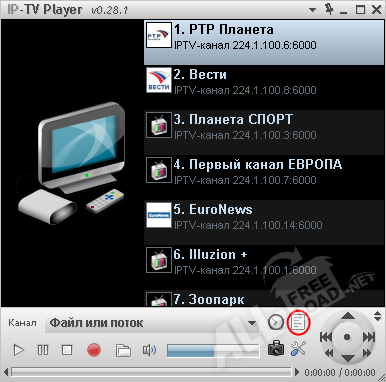This screenshot has height=382, width=386.
Task: Mute sound via the speaker icon
Action: pyautogui.click(x=149, y=350)
